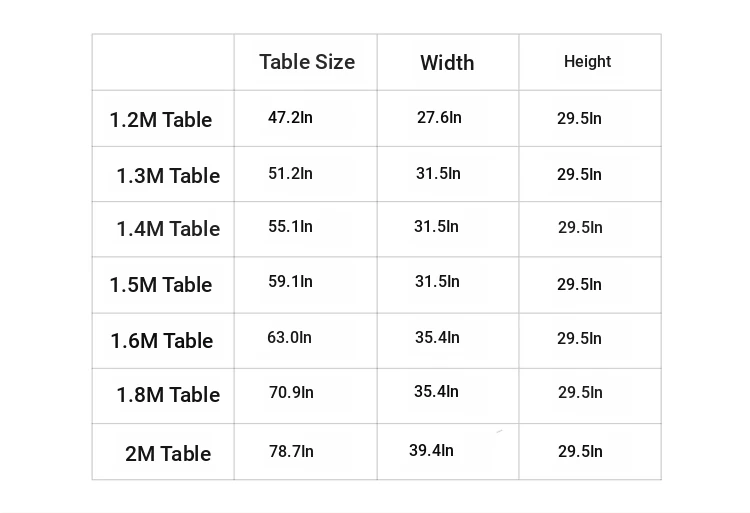
Task: Click the 55.1In table size cell
Action: [x=290, y=227]
